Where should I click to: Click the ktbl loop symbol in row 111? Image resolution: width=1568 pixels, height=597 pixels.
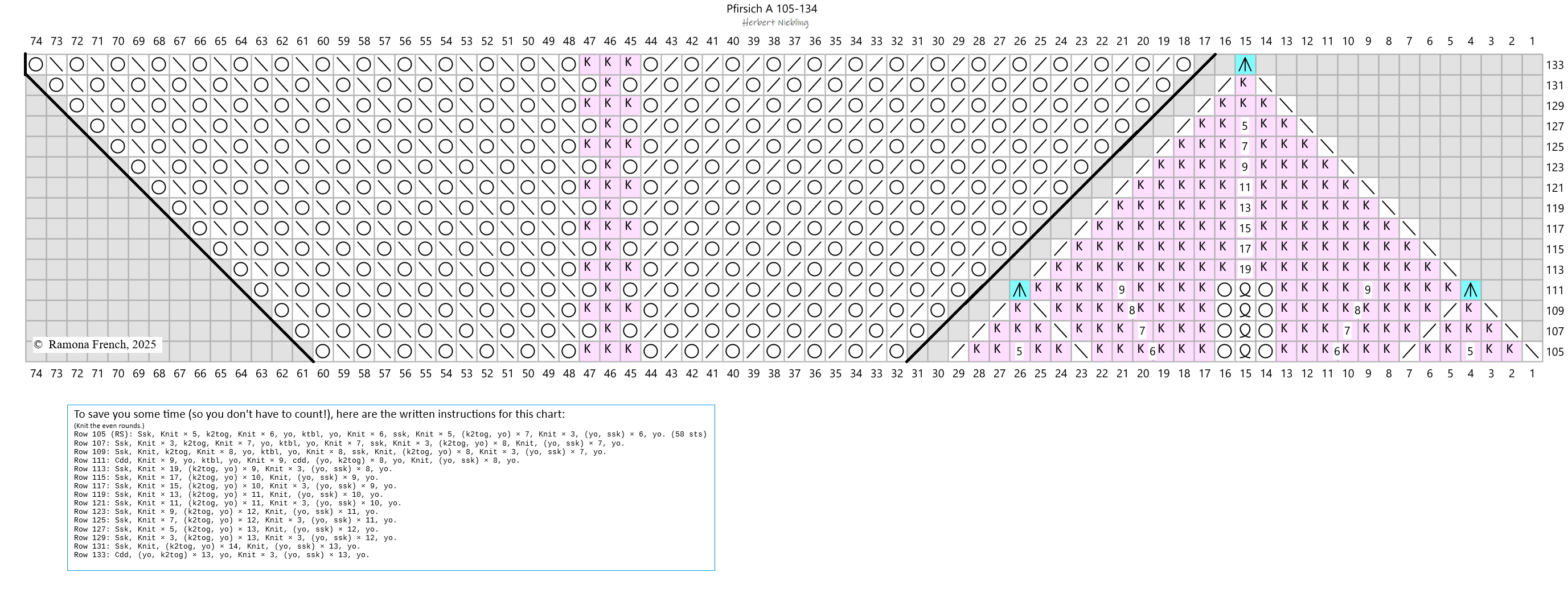pos(1245,290)
